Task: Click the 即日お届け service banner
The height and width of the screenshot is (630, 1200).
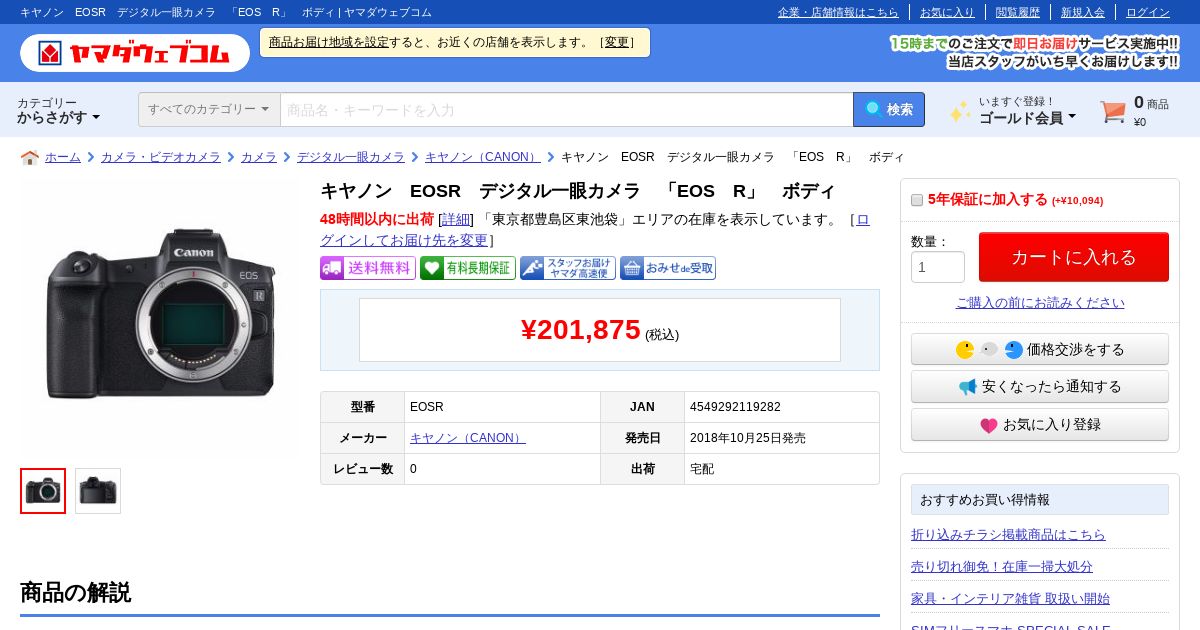Action: [1034, 53]
